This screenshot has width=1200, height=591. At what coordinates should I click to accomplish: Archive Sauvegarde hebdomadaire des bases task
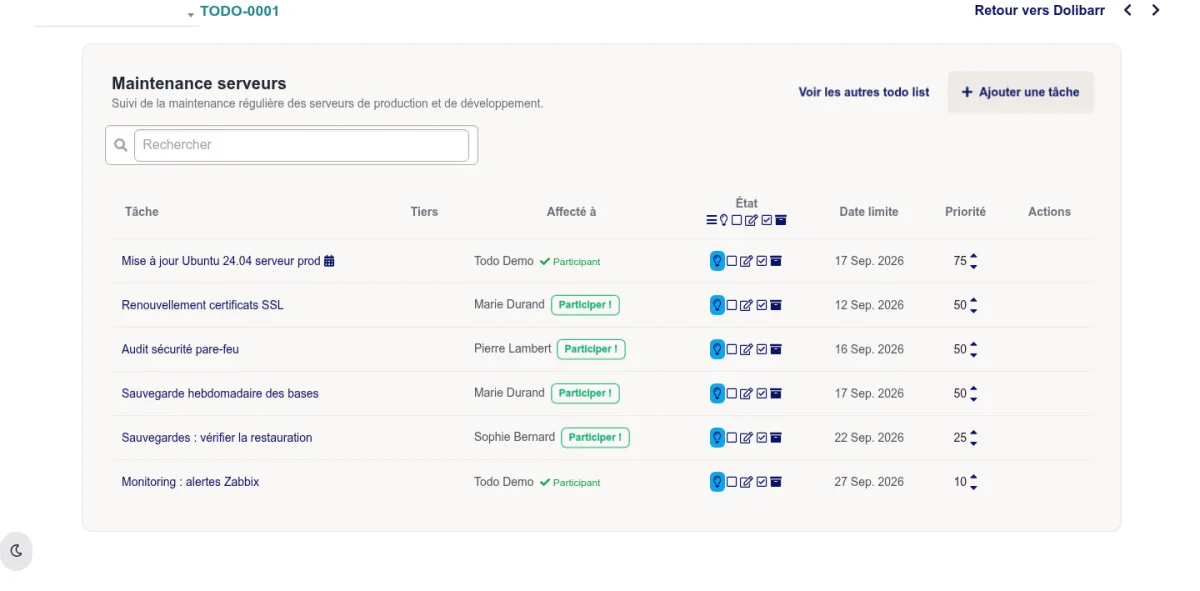776,393
